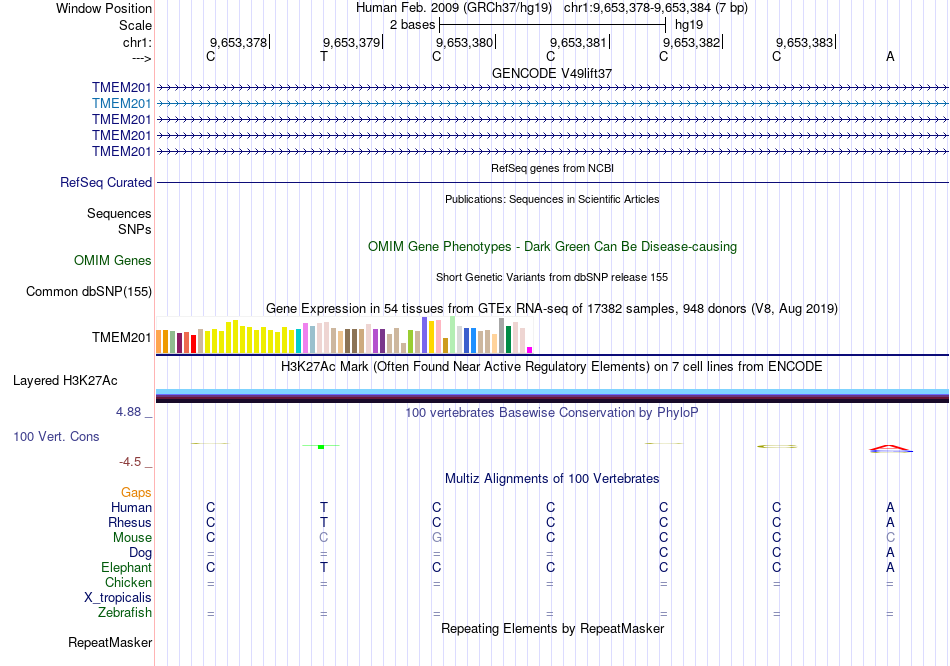Click the 9,653,382 coordinate on the ruler
The image size is (950, 666).
pos(691,42)
